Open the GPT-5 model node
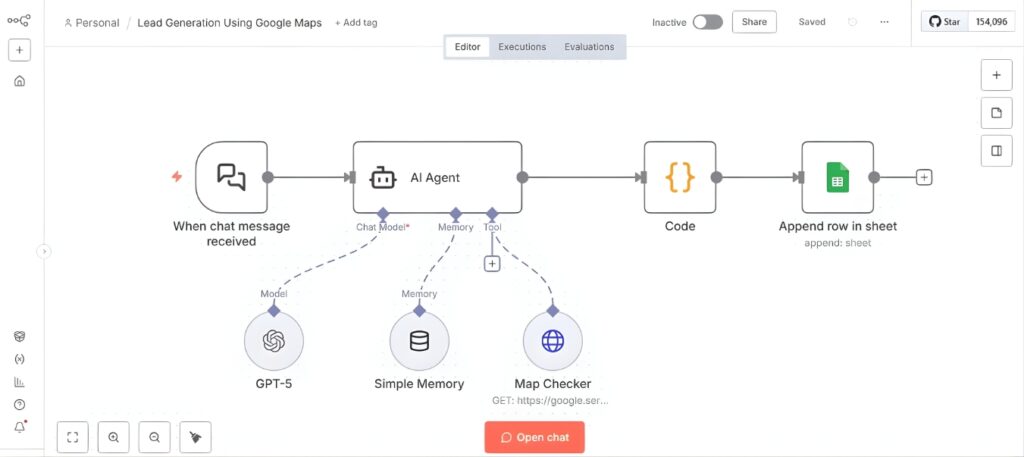 (273, 341)
